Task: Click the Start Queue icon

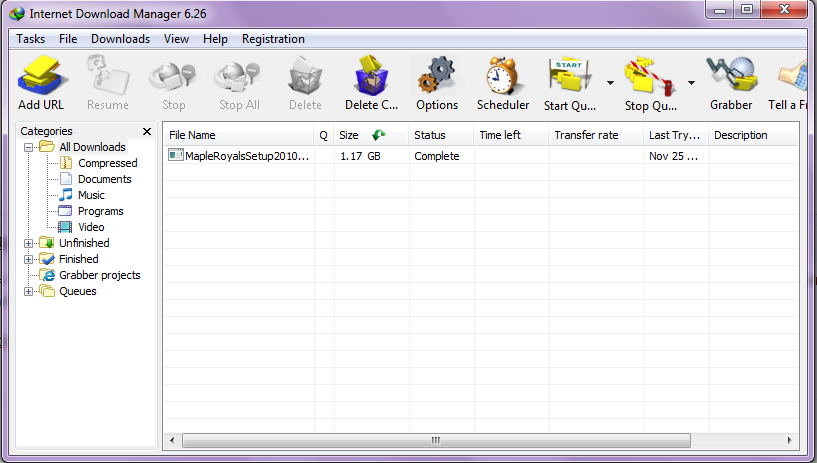Action: point(568,77)
